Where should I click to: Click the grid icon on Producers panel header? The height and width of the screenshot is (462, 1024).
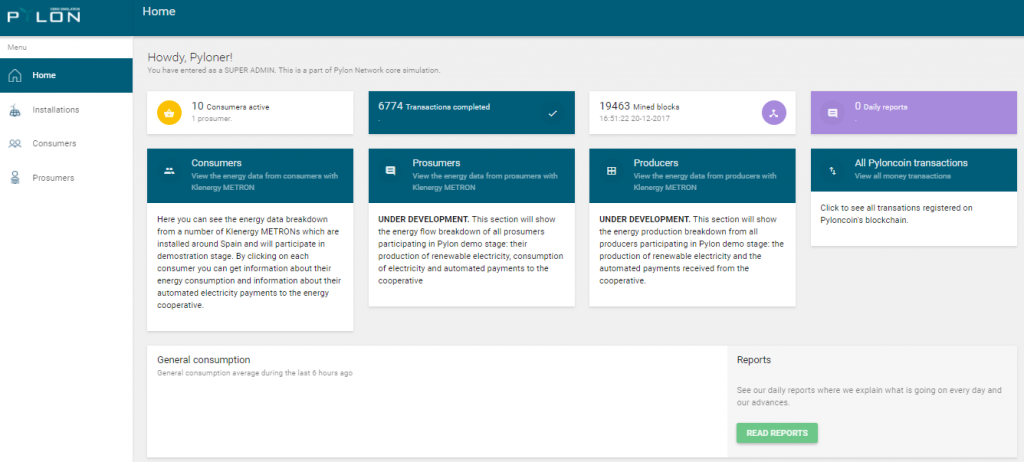coord(611,171)
